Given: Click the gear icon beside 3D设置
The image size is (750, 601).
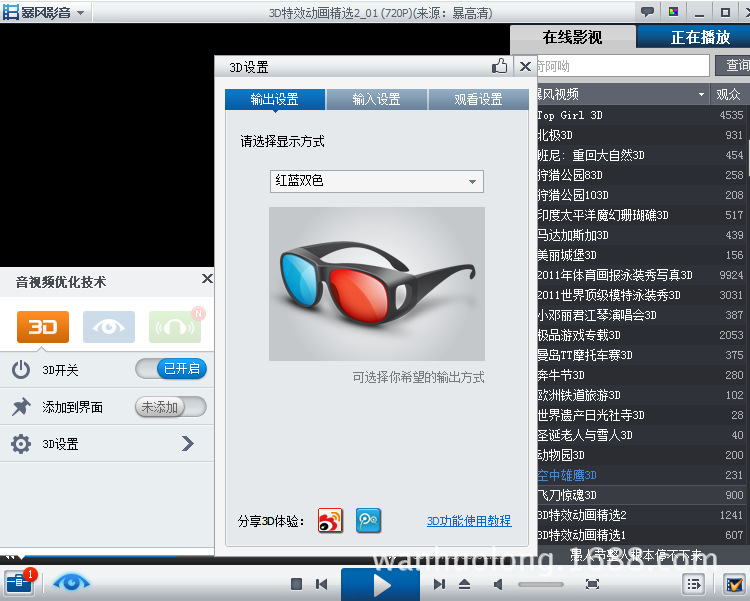Looking at the screenshot, I should click(21, 444).
